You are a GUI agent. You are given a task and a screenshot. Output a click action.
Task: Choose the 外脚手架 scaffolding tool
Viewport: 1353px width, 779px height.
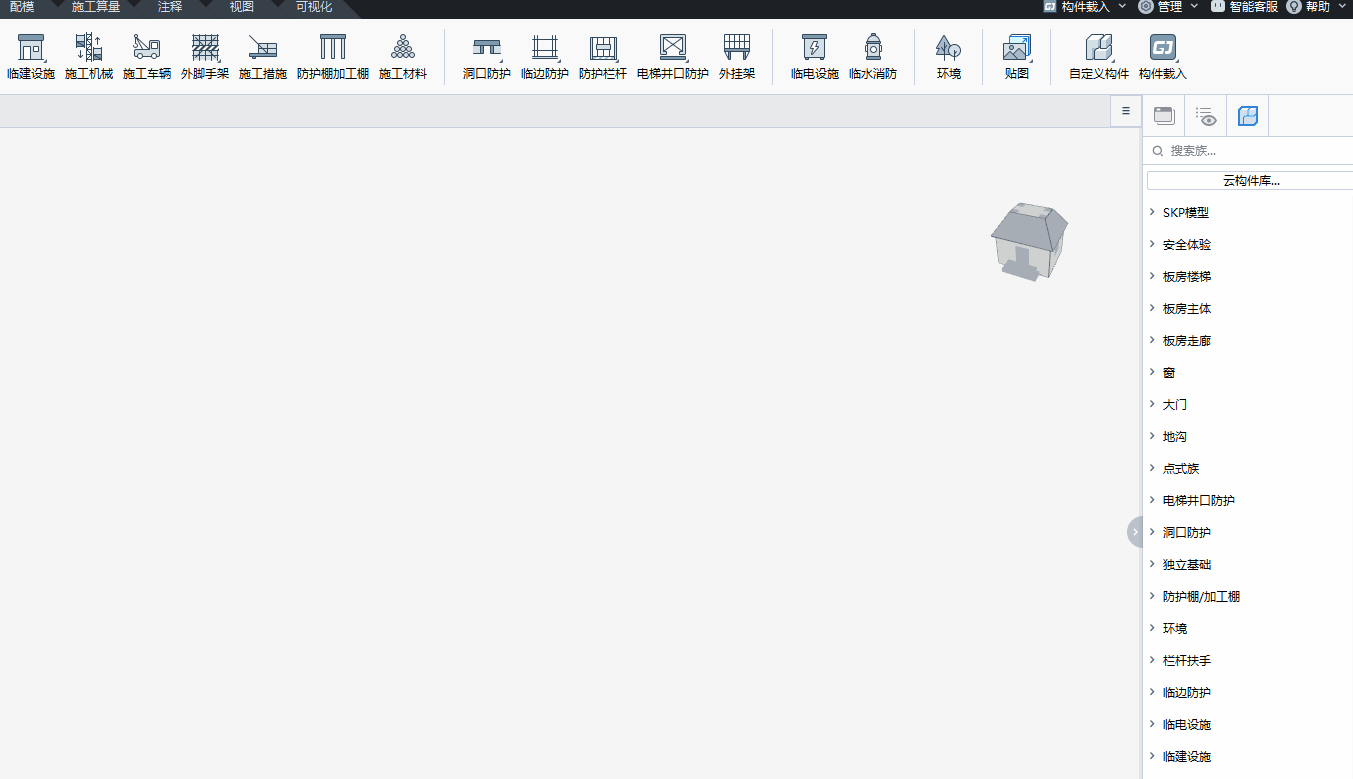pos(205,57)
